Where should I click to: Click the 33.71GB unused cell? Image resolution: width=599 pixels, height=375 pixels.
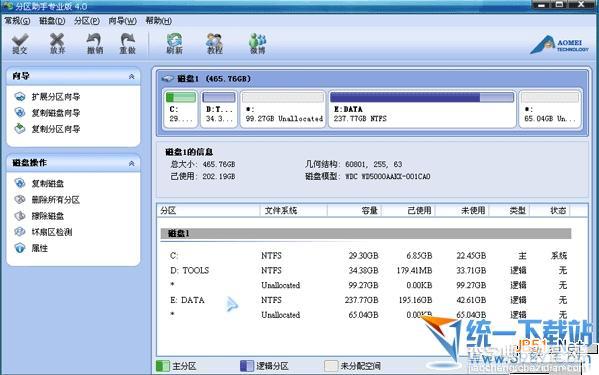click(471, 270)
